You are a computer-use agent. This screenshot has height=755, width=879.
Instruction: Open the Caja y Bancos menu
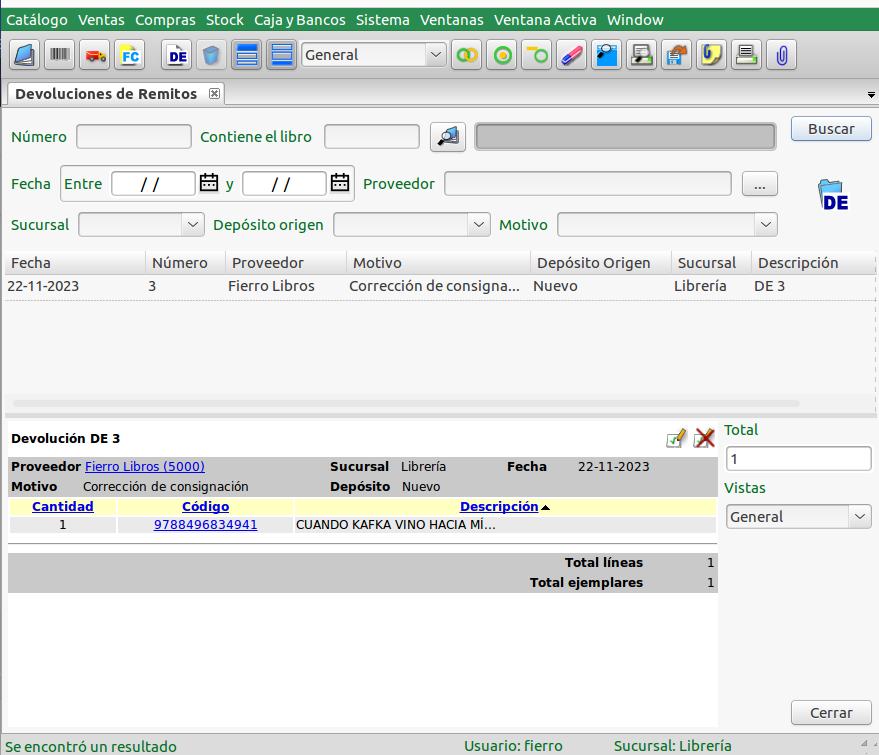(300, 20)
